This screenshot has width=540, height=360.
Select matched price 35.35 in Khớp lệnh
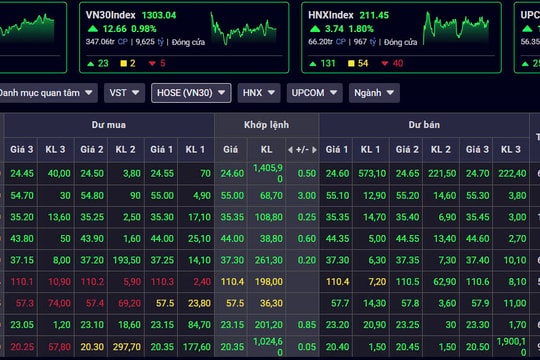pos(232,217)
